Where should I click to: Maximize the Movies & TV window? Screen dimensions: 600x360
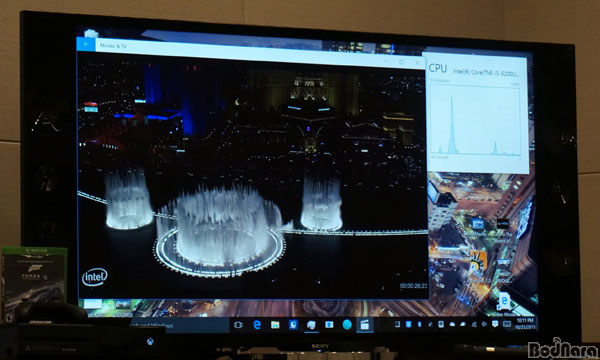coord(401,62)
